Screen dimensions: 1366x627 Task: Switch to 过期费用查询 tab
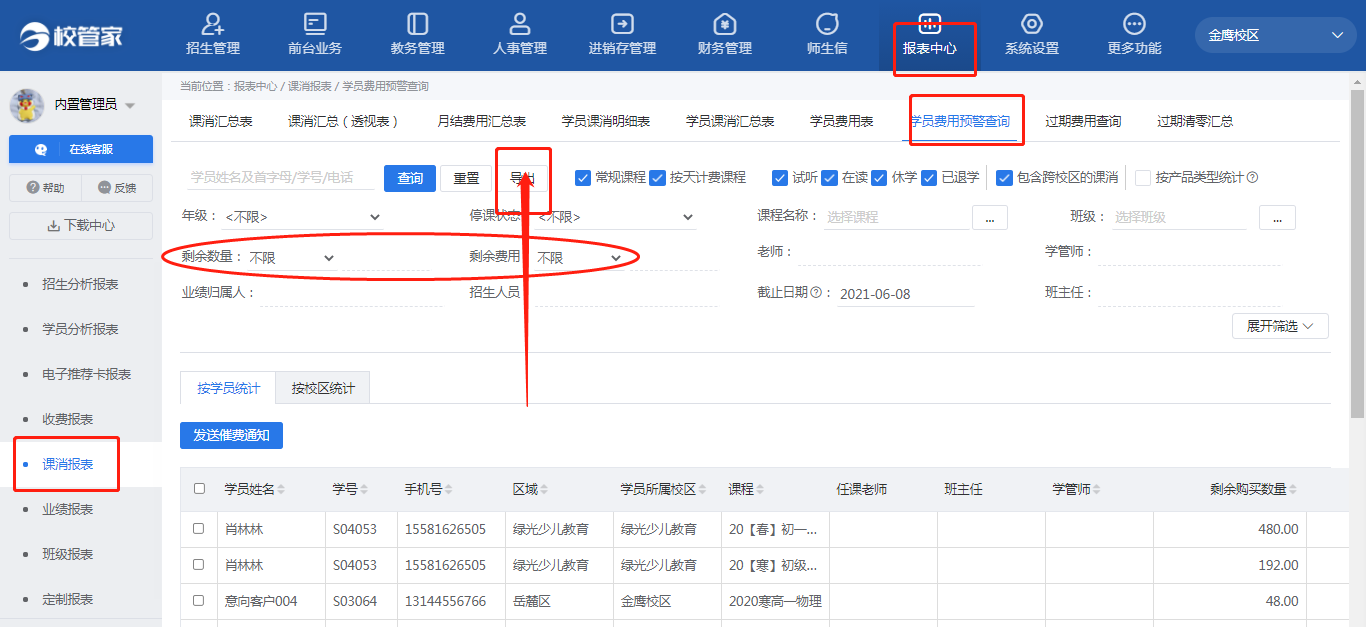[x=1083, y=121]
